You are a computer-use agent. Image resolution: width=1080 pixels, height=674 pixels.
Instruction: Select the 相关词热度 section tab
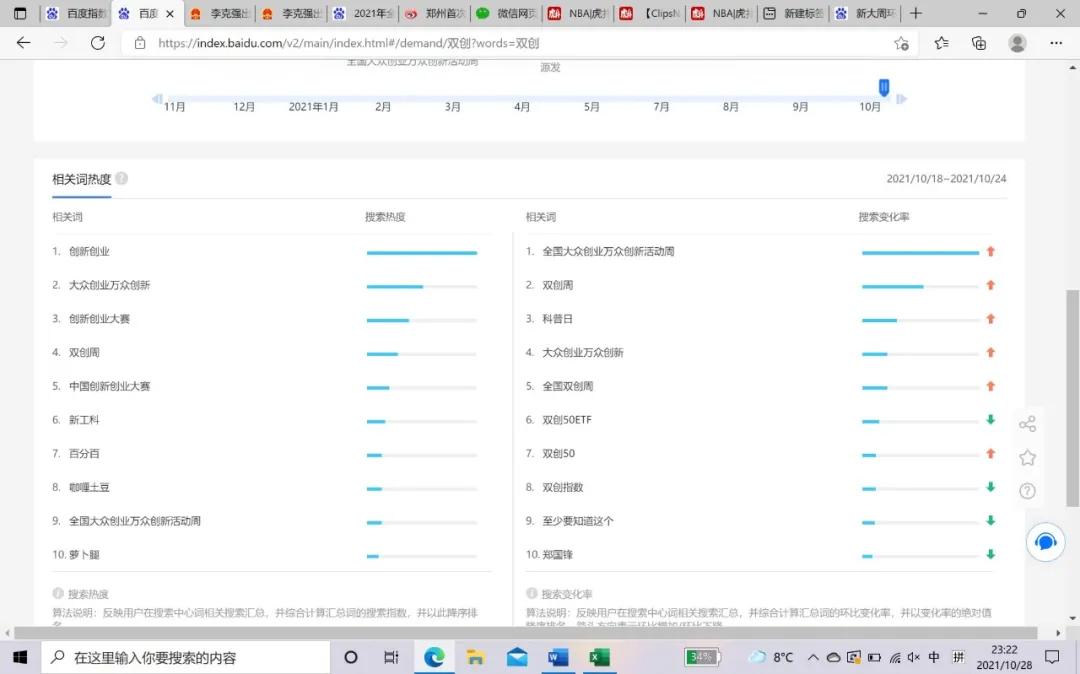point(81,179)
